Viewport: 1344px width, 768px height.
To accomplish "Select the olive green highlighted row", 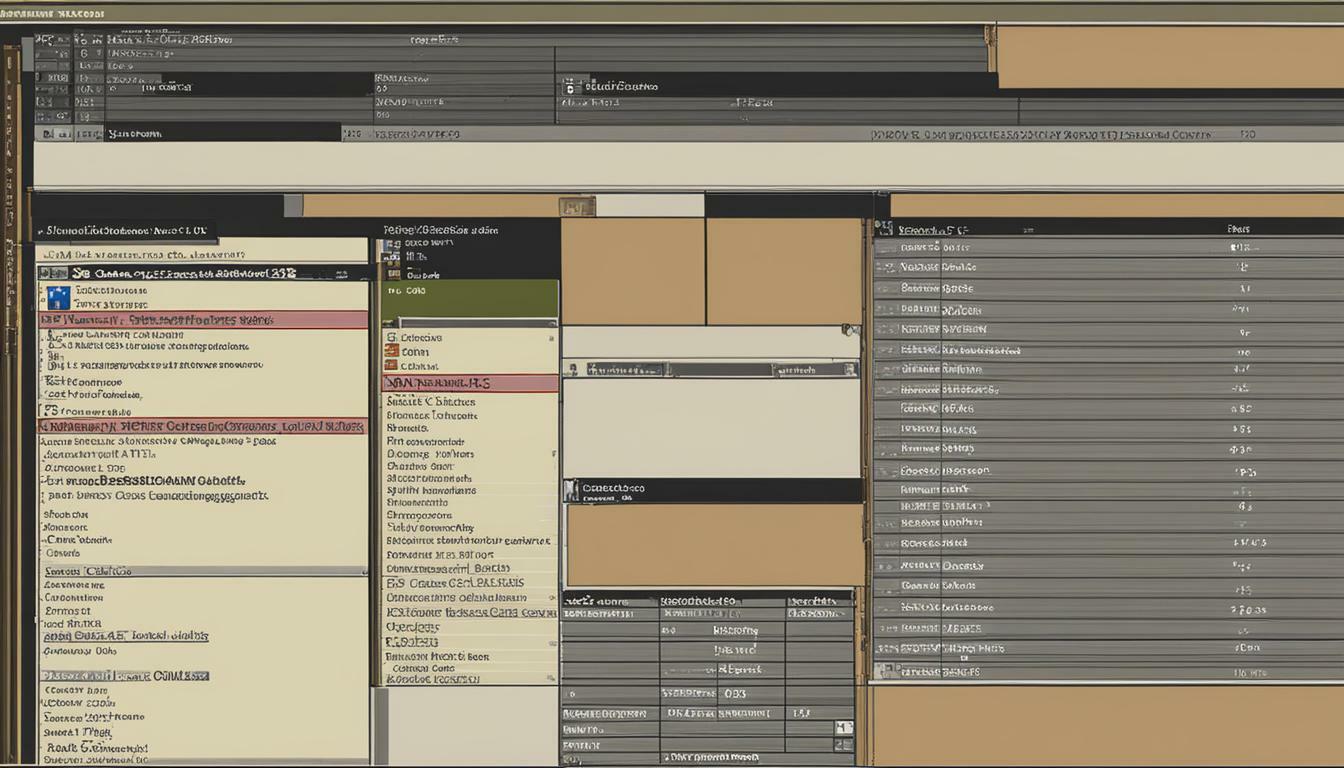I will tap(470, 299).
